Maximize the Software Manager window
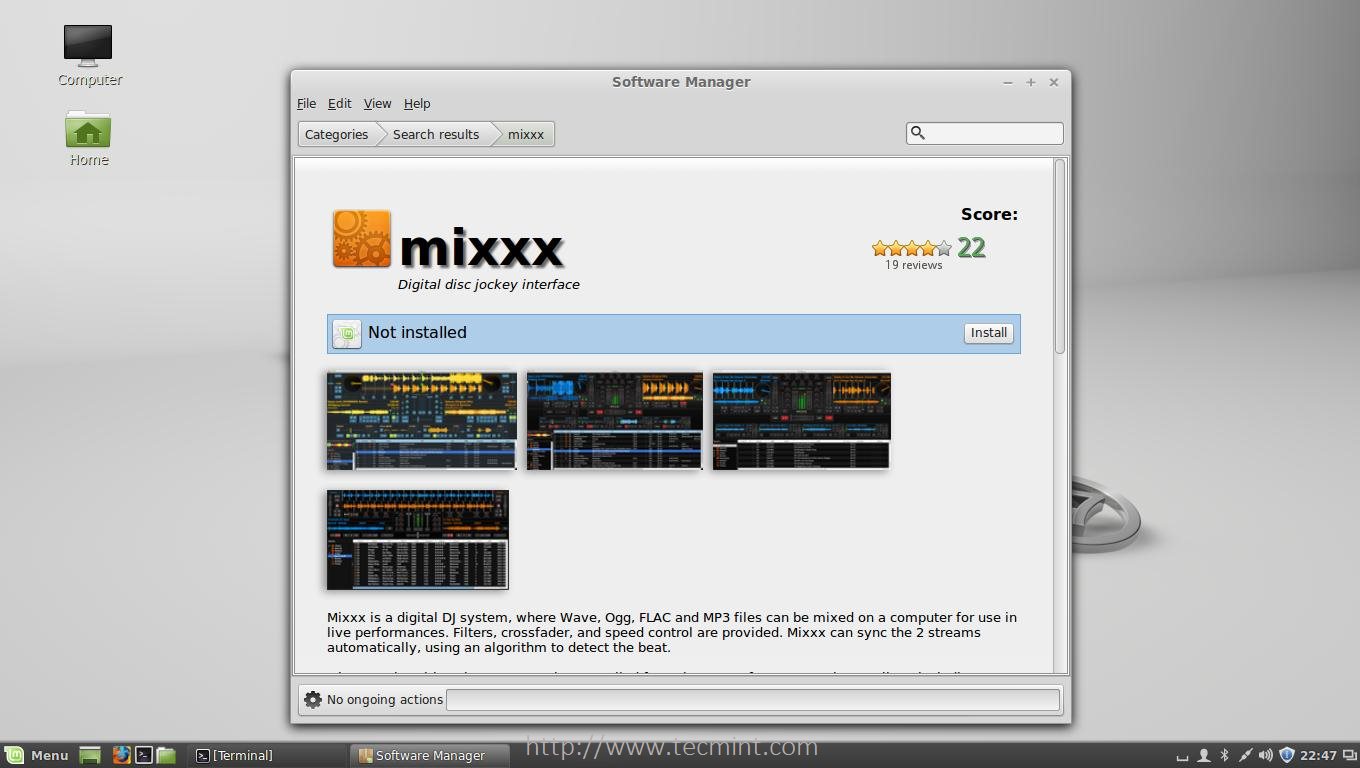The height and width of the screenshot is (768, 1360). 1030,82
